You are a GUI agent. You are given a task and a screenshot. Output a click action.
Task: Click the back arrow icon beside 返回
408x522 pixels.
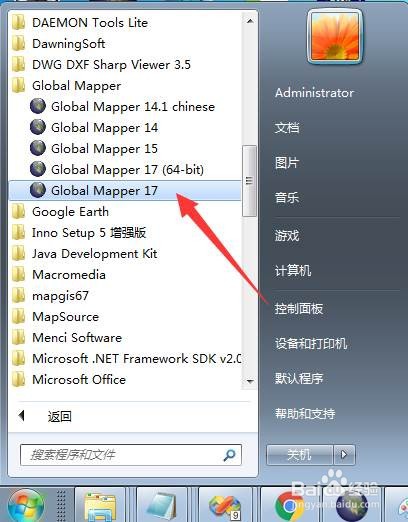[x=22, y=415]
